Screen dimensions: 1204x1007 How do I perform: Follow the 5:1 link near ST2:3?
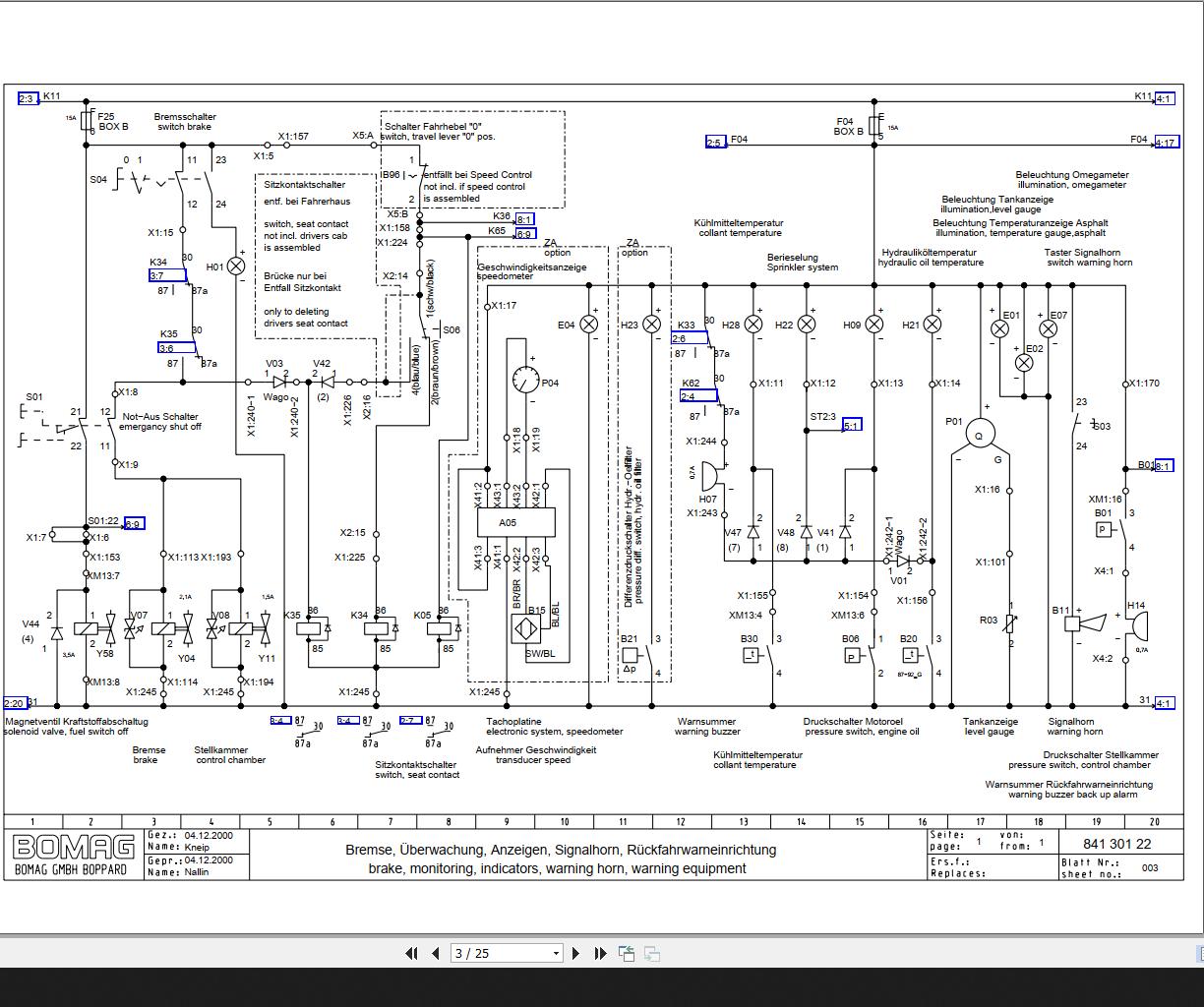tap(851, 425)
